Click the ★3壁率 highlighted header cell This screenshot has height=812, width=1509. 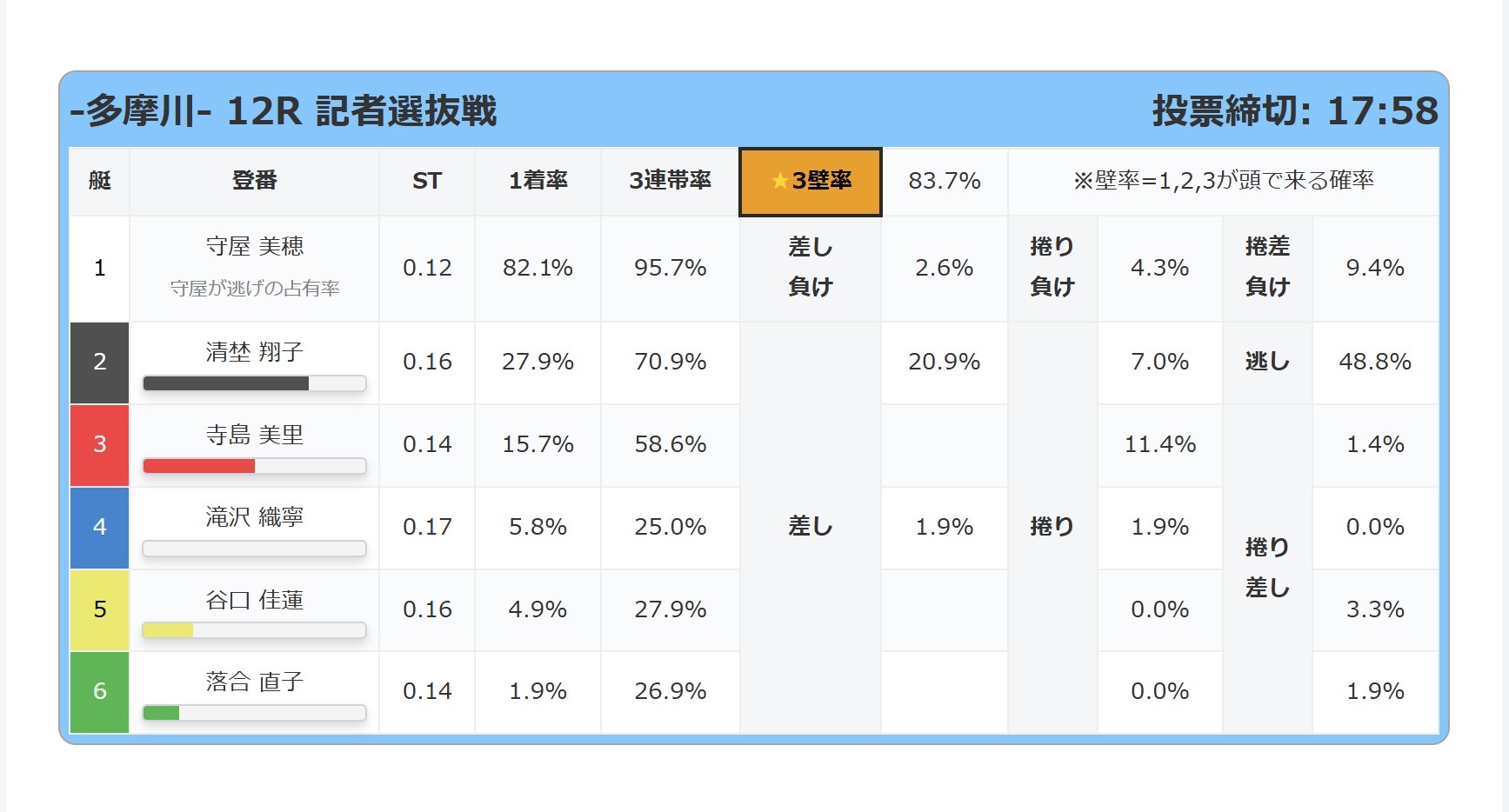click(810, 181)
